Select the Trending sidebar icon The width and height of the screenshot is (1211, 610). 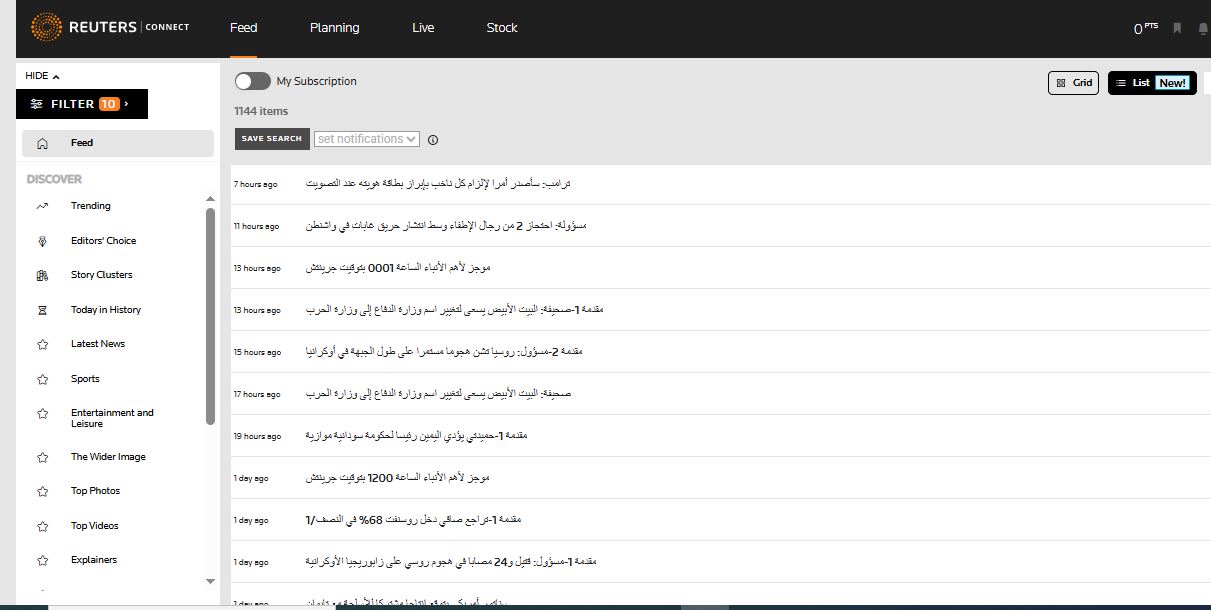[42, 205]
